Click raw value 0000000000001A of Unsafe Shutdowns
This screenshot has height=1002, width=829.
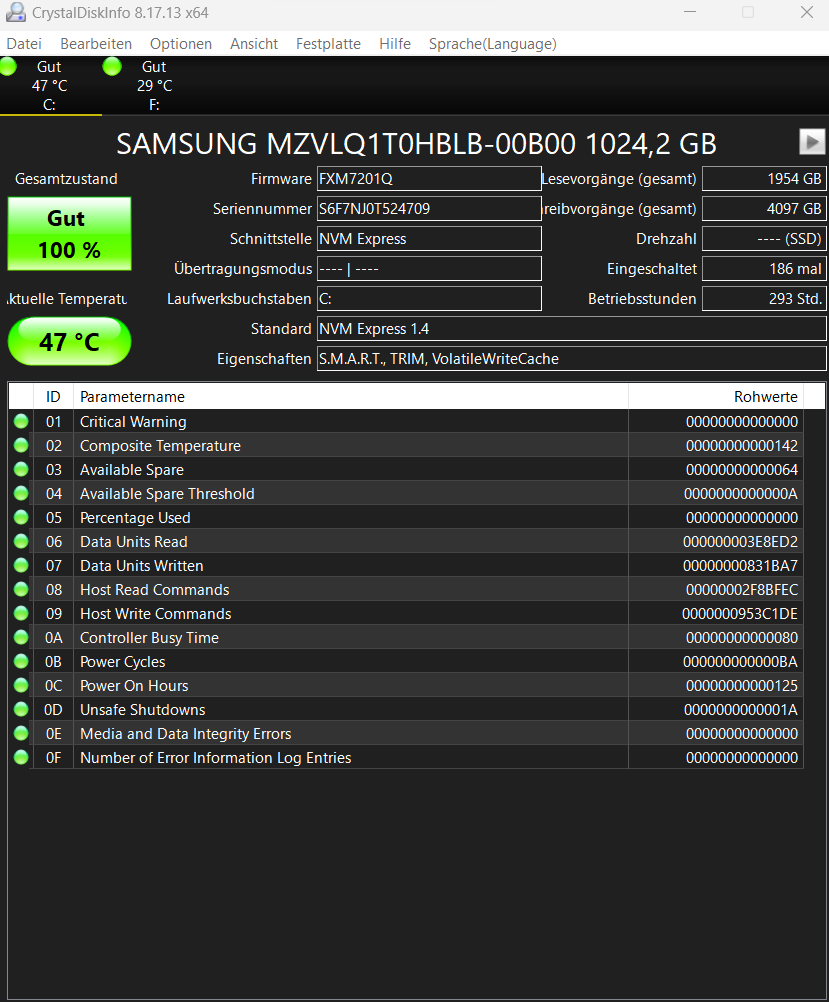pos(741,710)
